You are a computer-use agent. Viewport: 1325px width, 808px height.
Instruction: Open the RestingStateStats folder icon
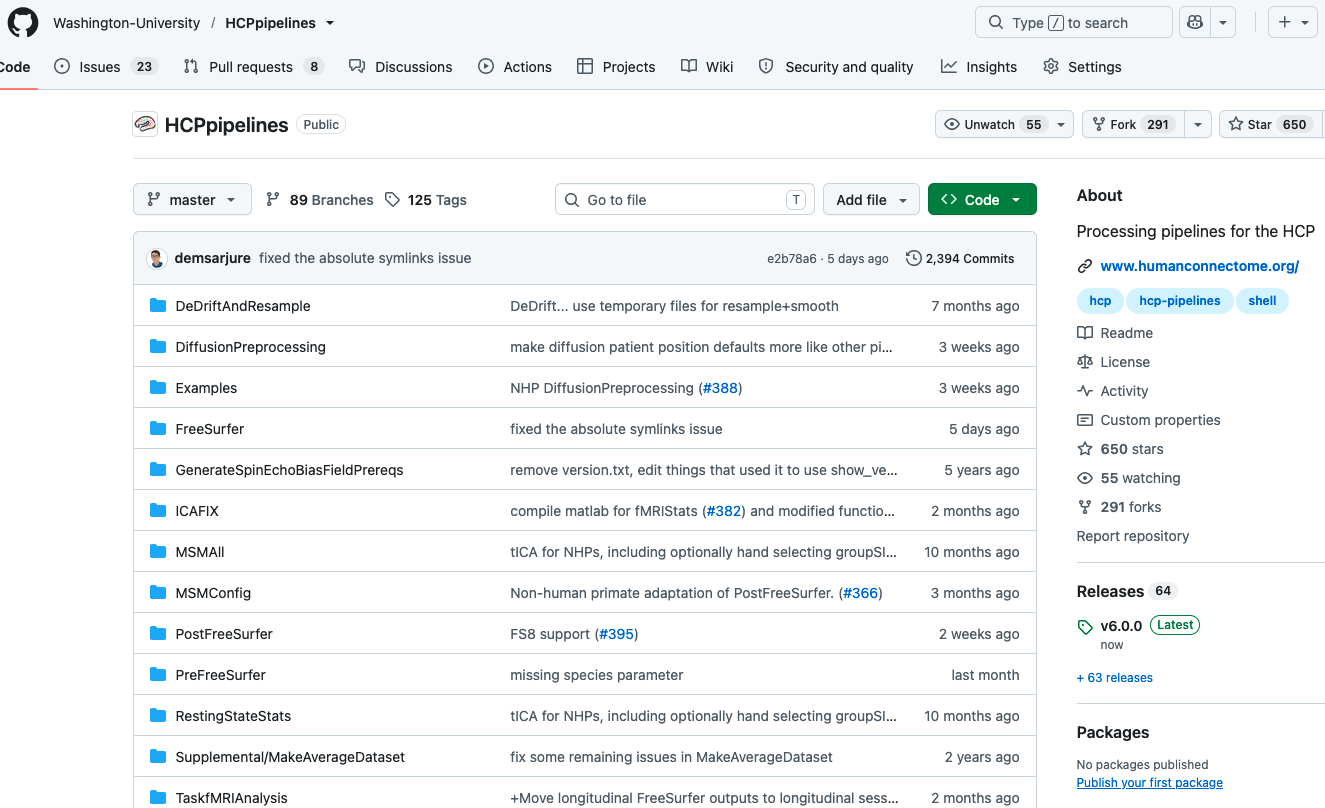[x=158, y=716]
